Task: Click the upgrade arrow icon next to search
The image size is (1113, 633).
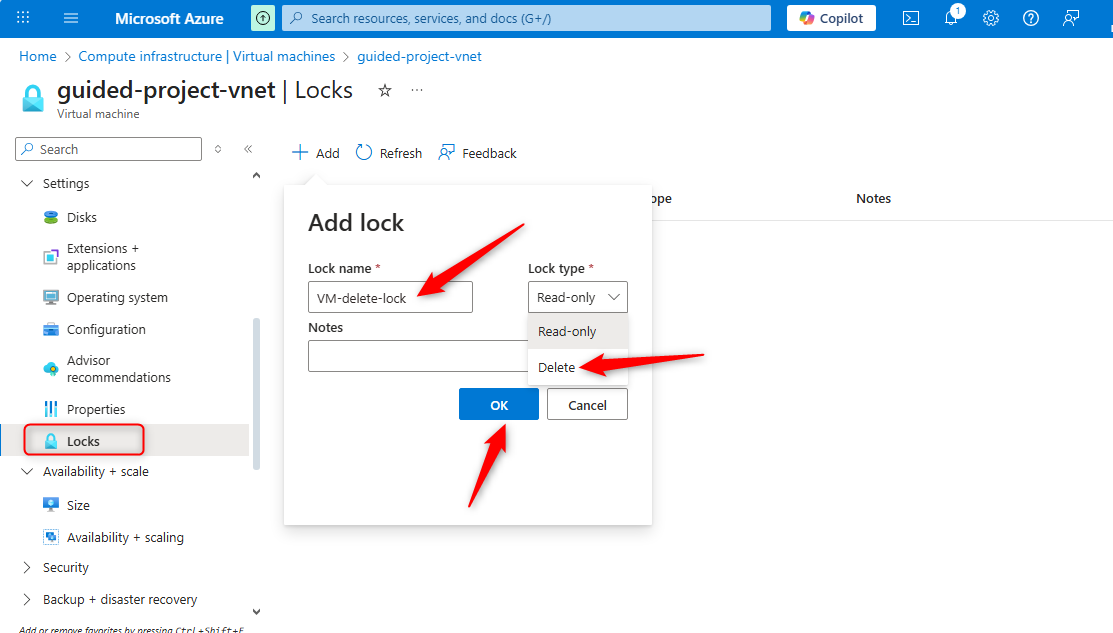Action: [263, 18]
